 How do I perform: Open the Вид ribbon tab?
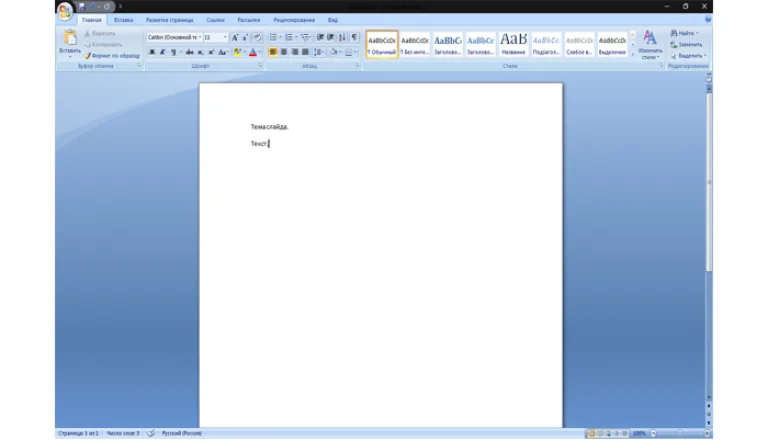coord(333,20)
